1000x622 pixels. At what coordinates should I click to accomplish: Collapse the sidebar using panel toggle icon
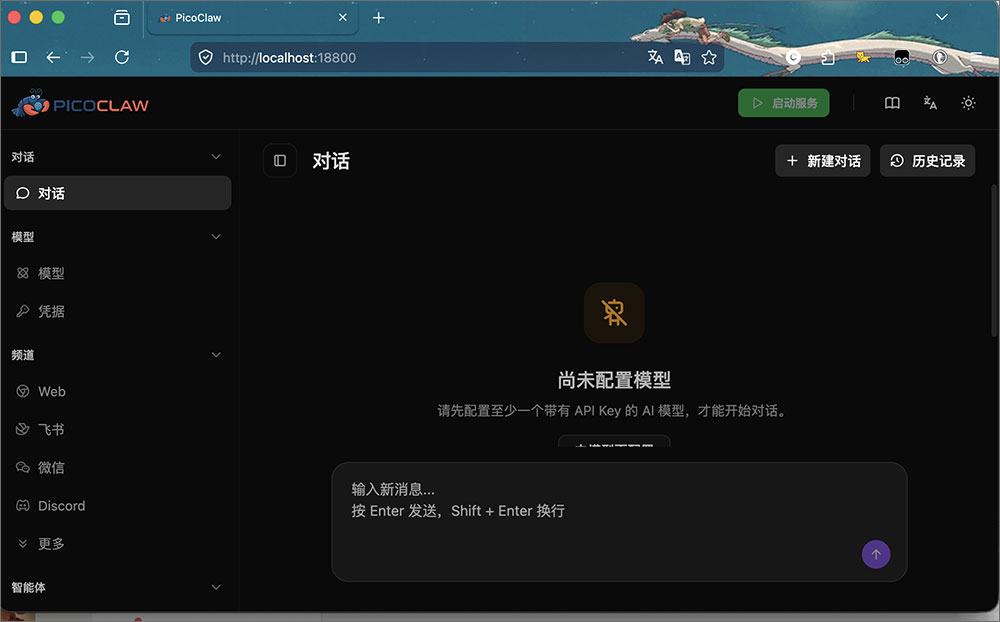tap(280, 161)
